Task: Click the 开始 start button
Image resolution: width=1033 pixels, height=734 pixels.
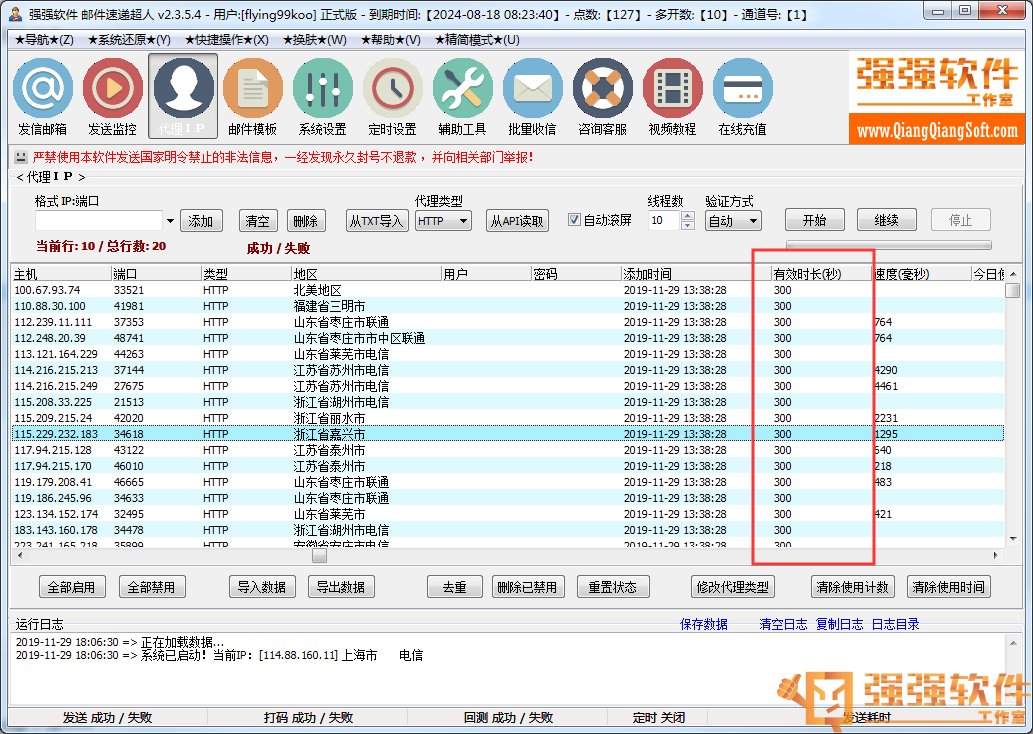Action: click(x=814, y=220)
